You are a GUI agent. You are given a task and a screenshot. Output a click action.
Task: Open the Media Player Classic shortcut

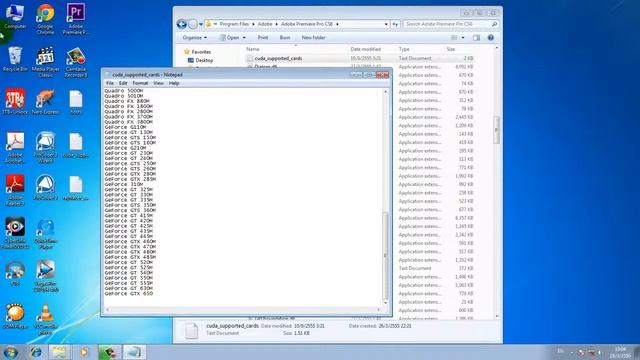pos(45,62)
